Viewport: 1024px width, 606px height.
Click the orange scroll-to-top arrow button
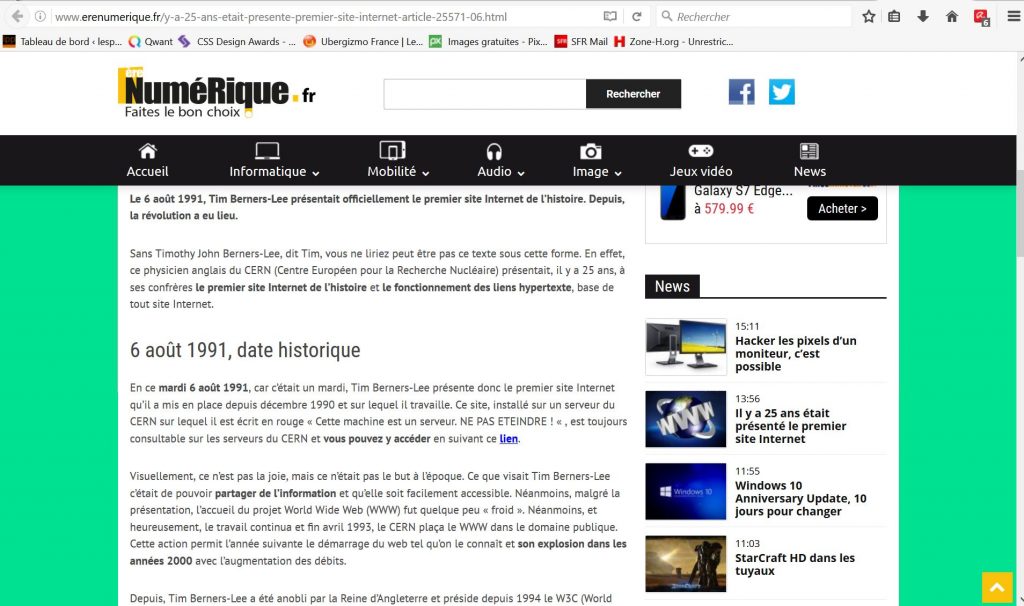(x=997, y=587)
